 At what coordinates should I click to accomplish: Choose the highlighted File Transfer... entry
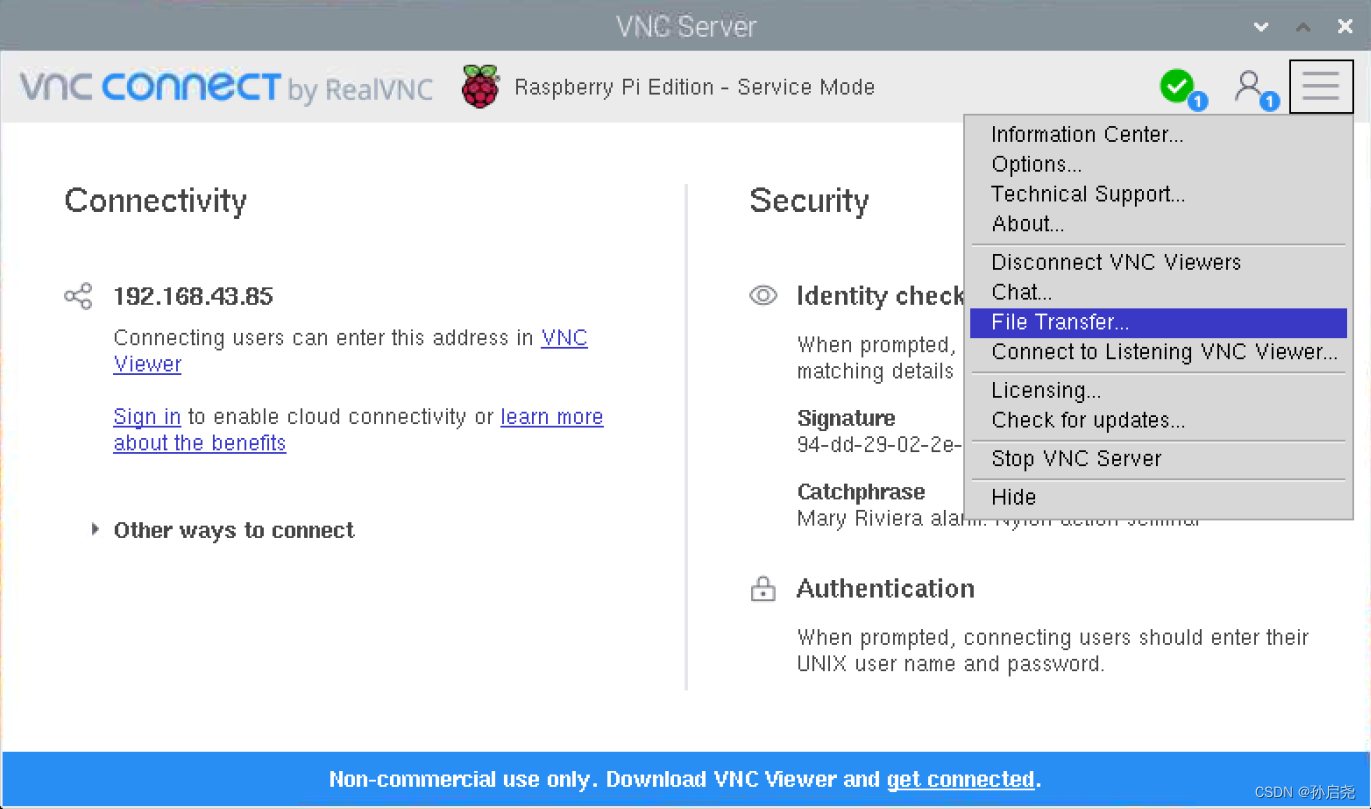coord(1158,322)
